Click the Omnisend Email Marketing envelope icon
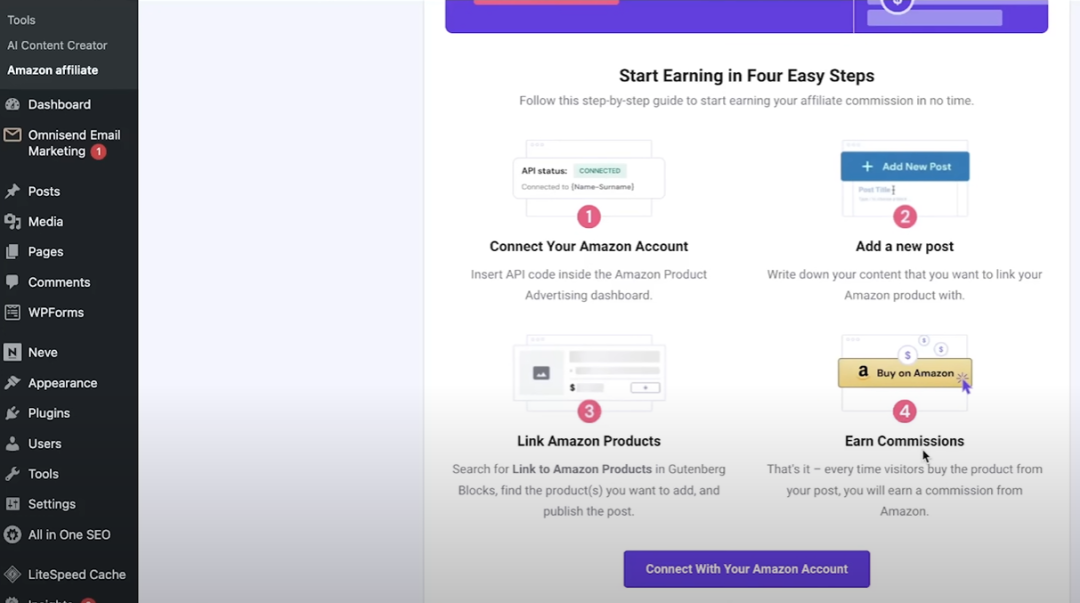Viewport: 1080px width, 603px height. coord(12,135)
